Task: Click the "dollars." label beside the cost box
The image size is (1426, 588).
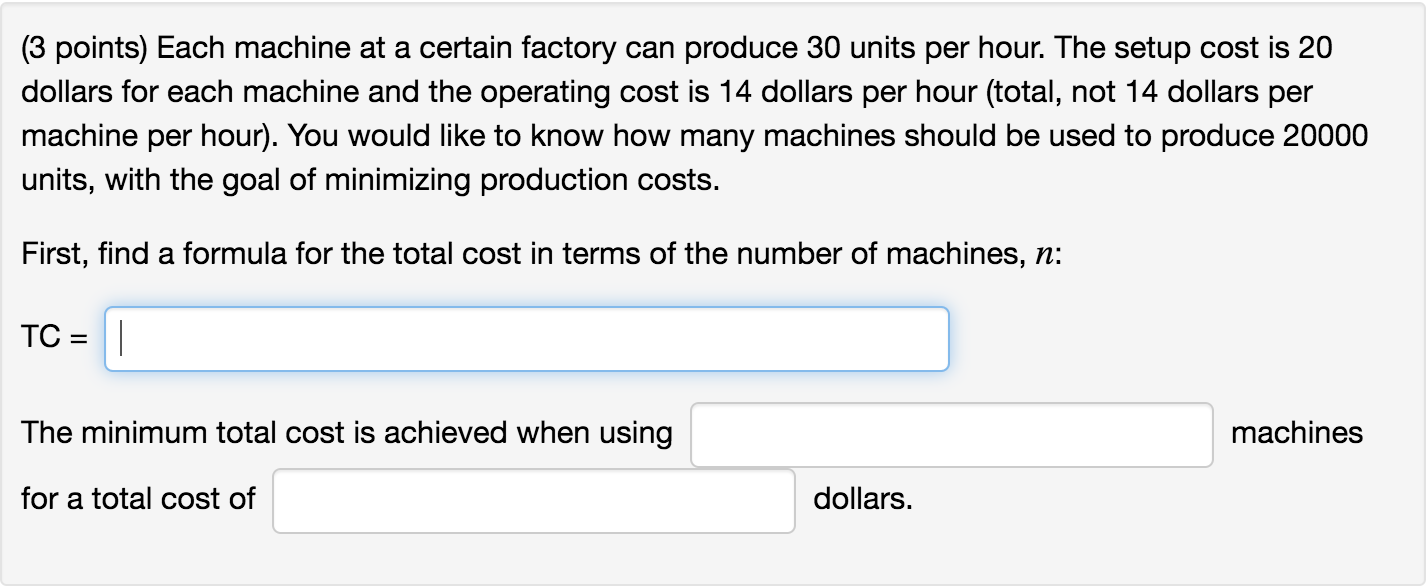Action: point(863,498)
